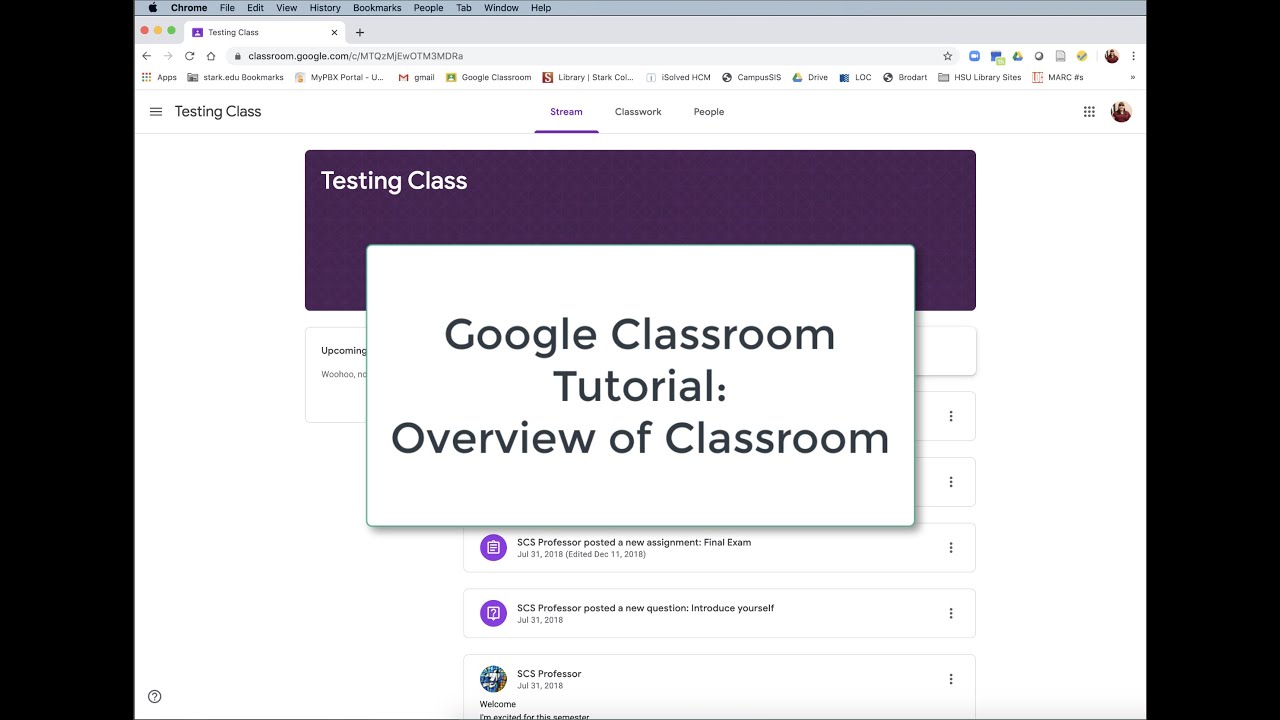Image resolution: width=1280 pixels, height=720 pixels.
Task: Open the Edit menu
Action: [x=256, y=8]
